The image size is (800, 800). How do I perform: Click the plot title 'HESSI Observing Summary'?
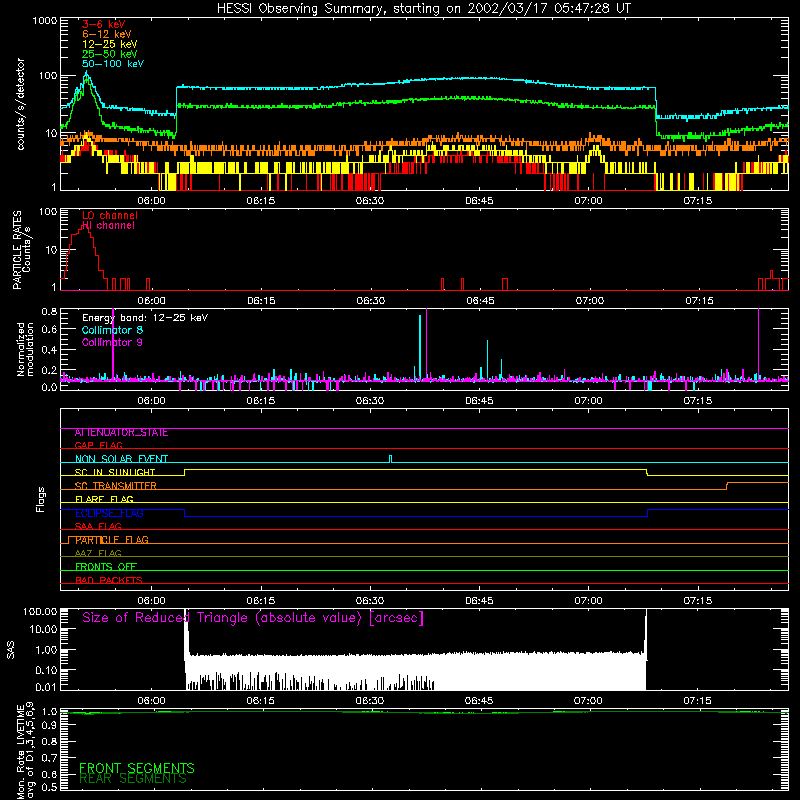tap(300, 9)
